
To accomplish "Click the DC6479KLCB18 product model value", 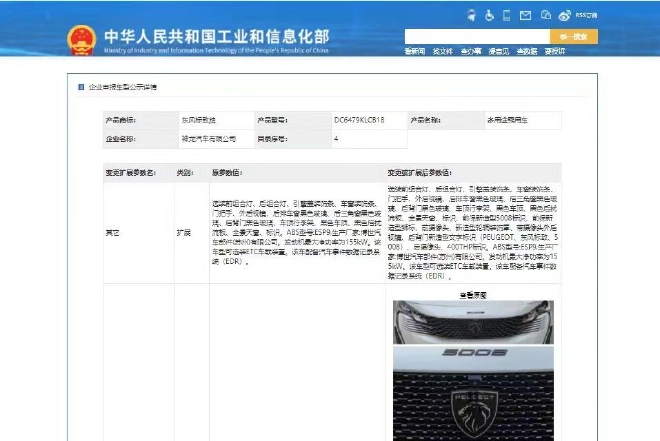I will [x=359, y=120].
